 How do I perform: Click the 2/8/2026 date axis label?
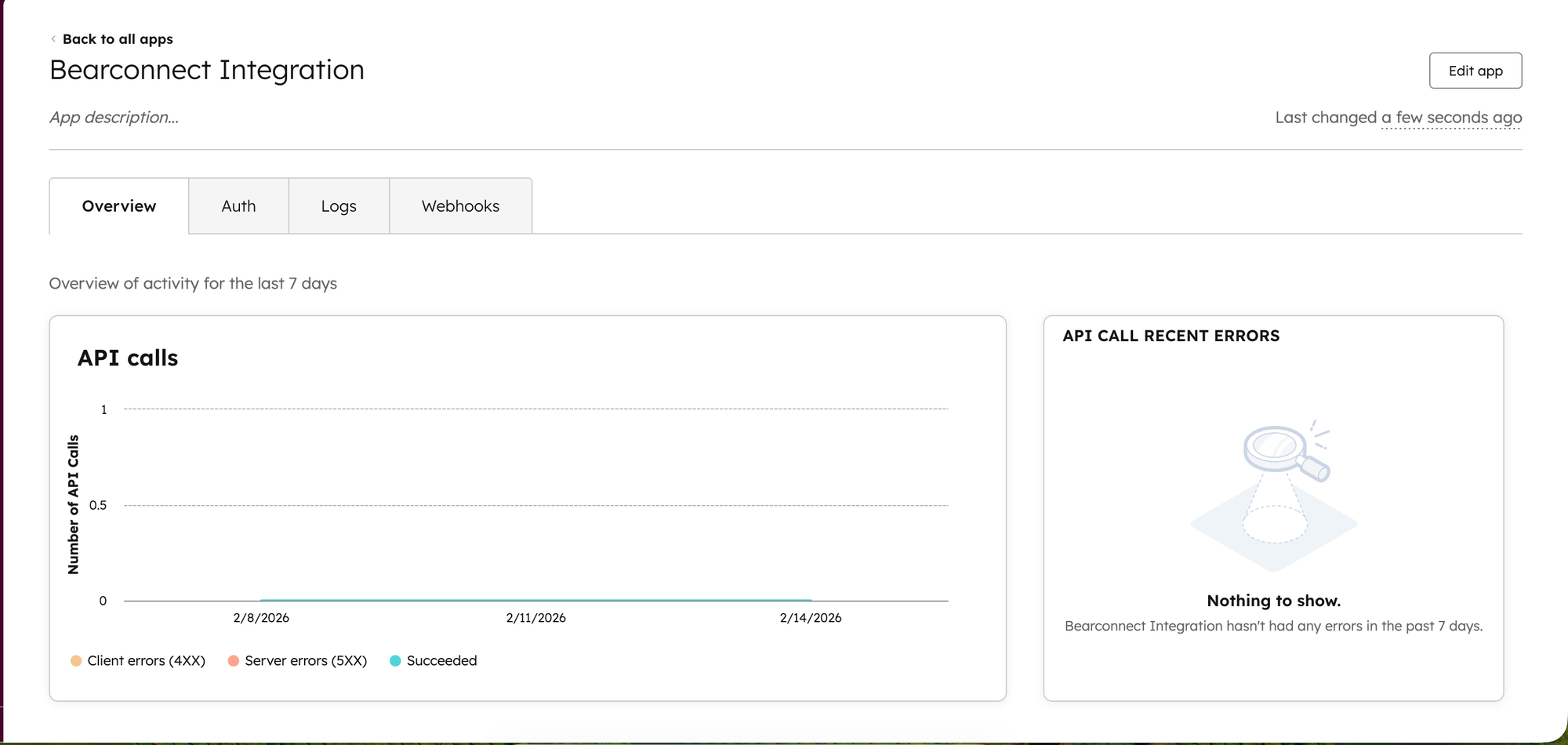point(261,618)
